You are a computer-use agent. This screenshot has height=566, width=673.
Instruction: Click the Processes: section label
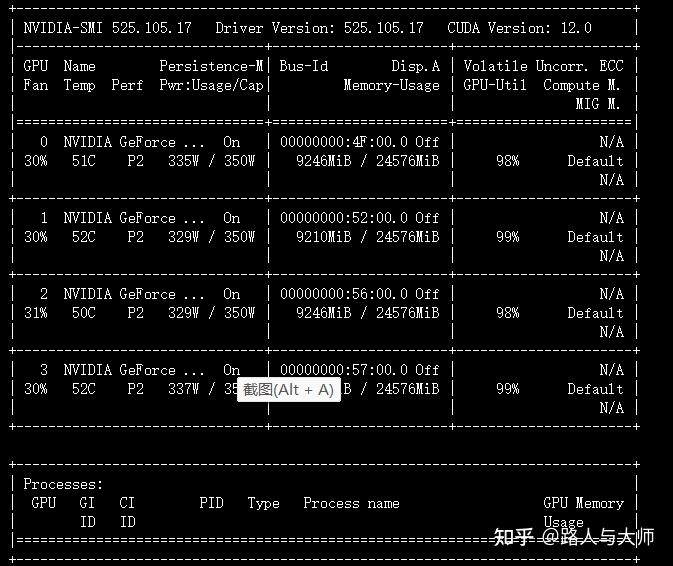(63, 484)
